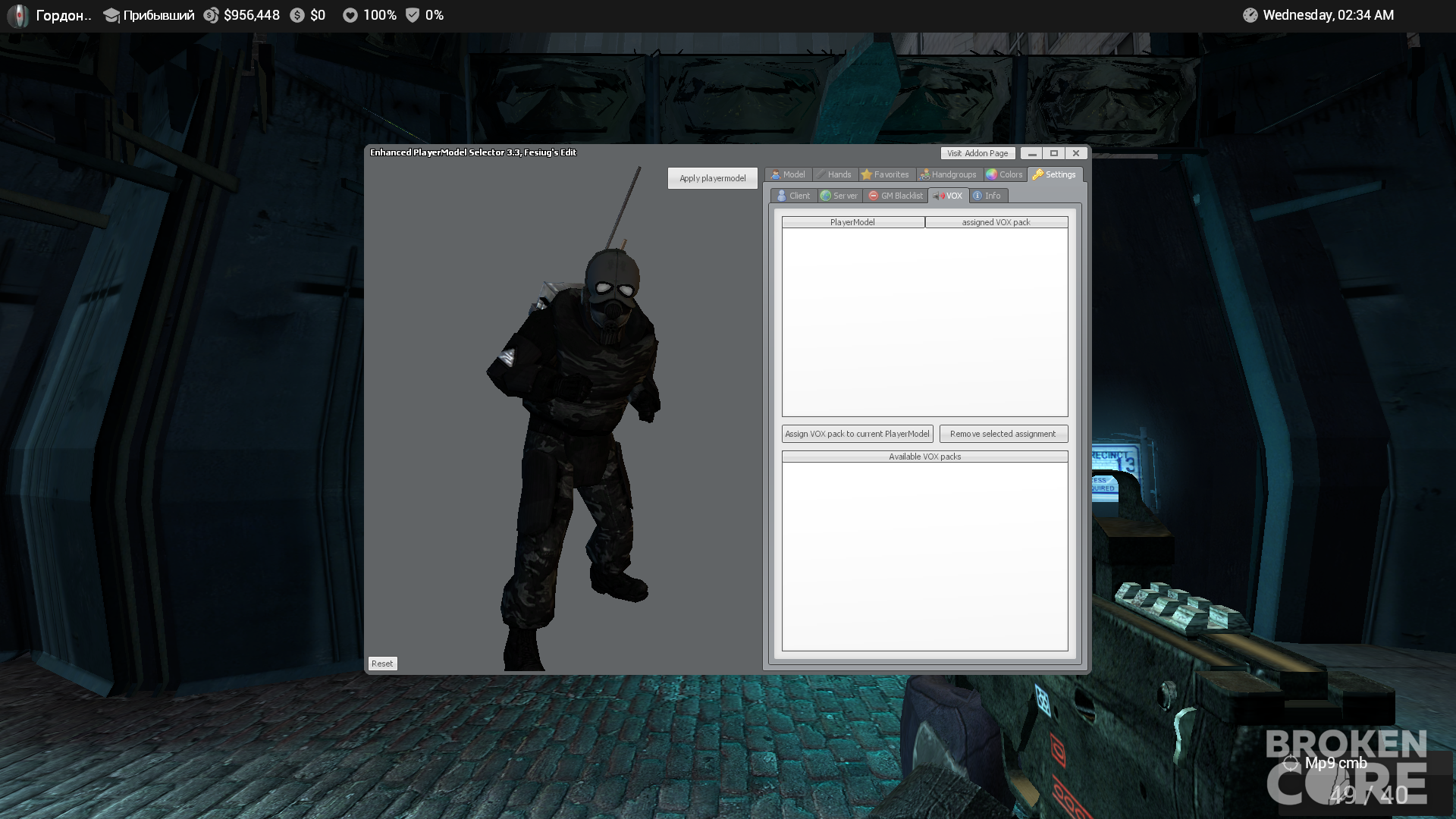Click Assign VOX pack to current PlayerModel
1456x819 pixels.
(857, 434)
